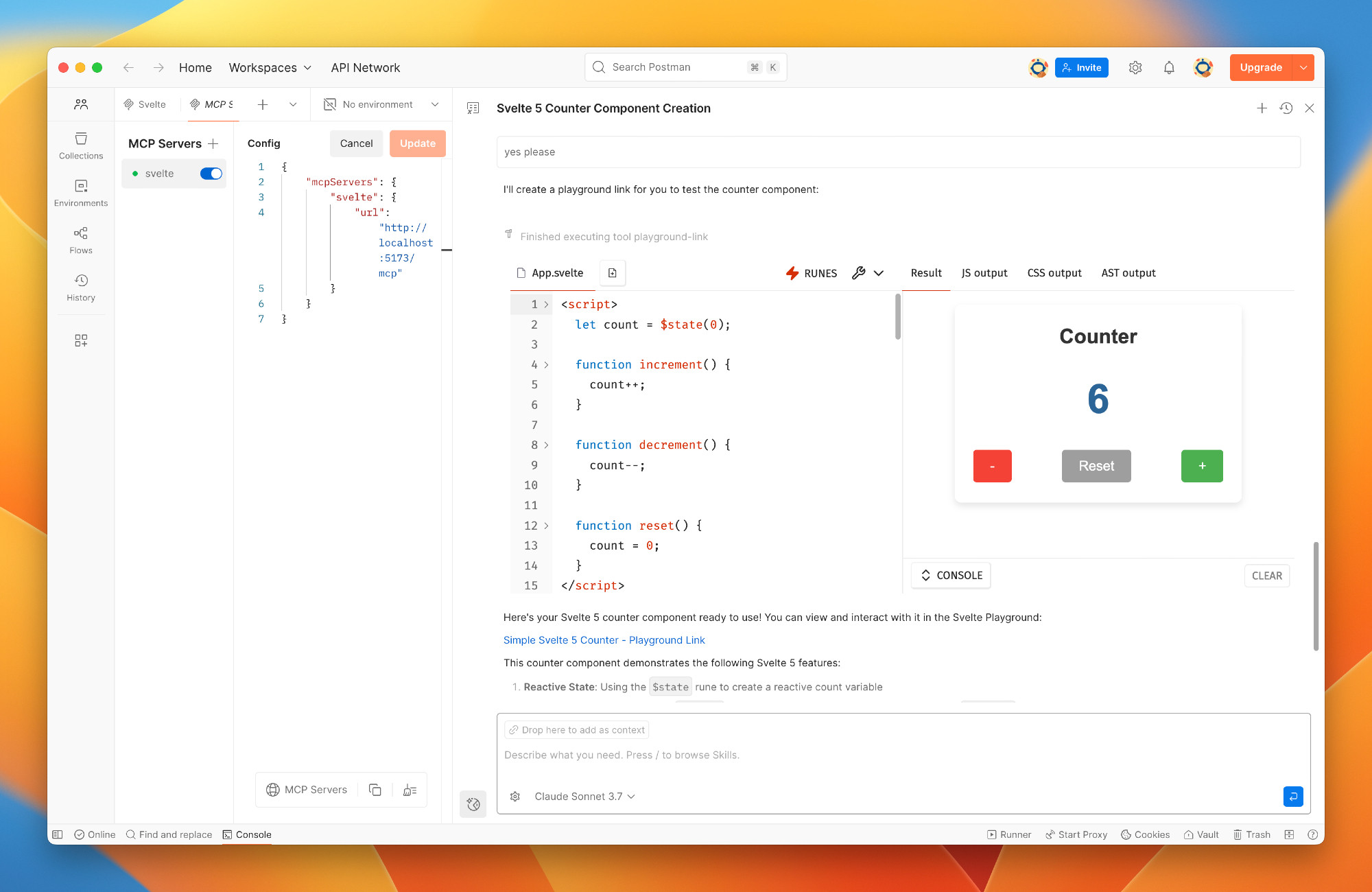Open the Claude Sonnet 3.7 model dropdown
The width and height of the screenshot is (1372, 892).
(584, 796)
